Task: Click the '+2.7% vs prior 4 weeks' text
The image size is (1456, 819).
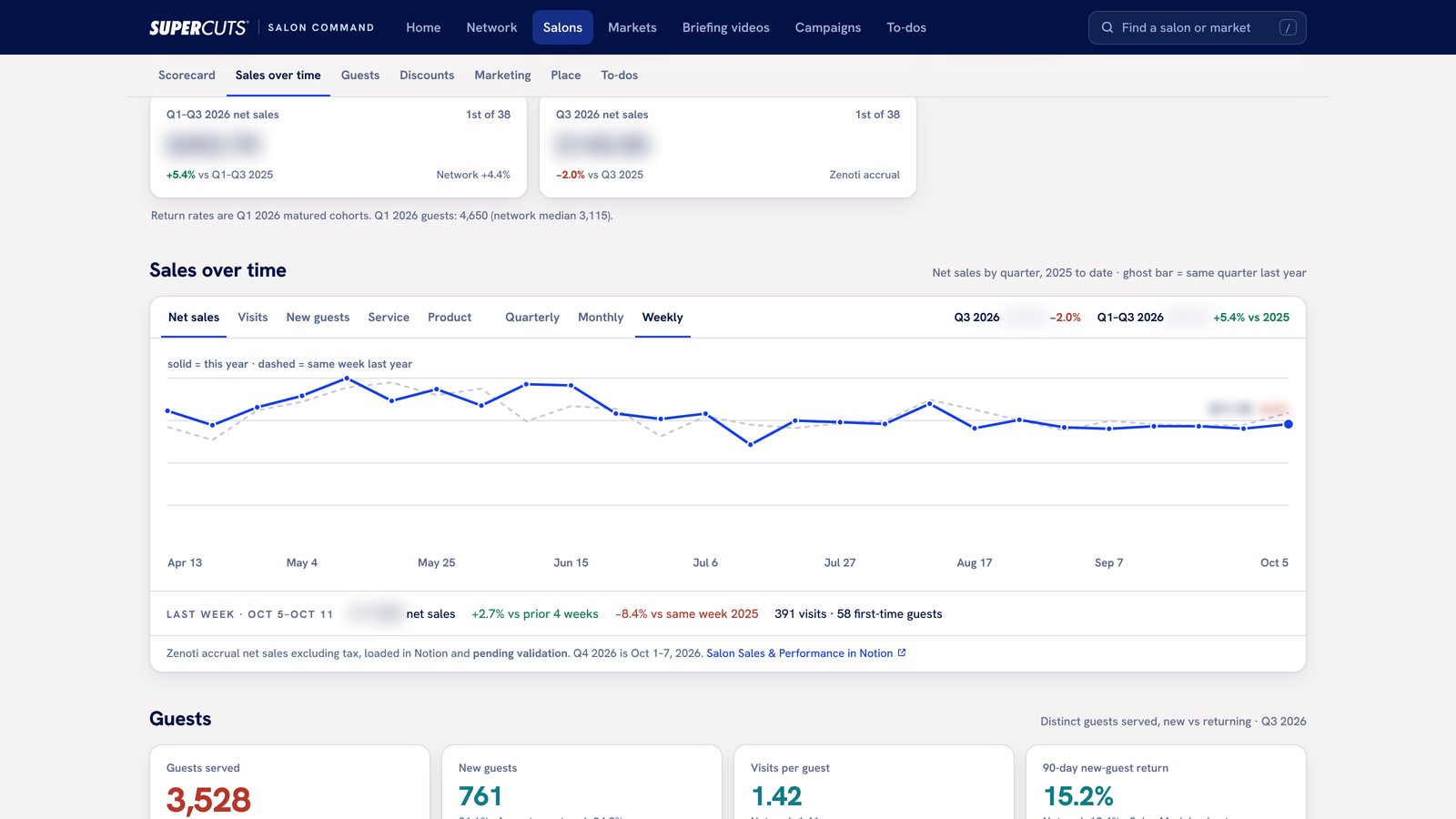Action: (x=535, y=614)
